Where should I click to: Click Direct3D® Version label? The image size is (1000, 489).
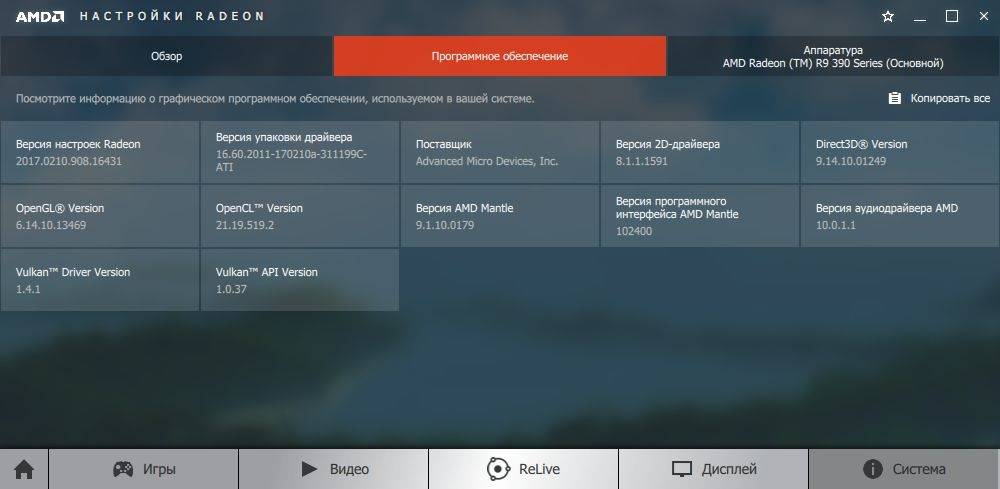861,144
